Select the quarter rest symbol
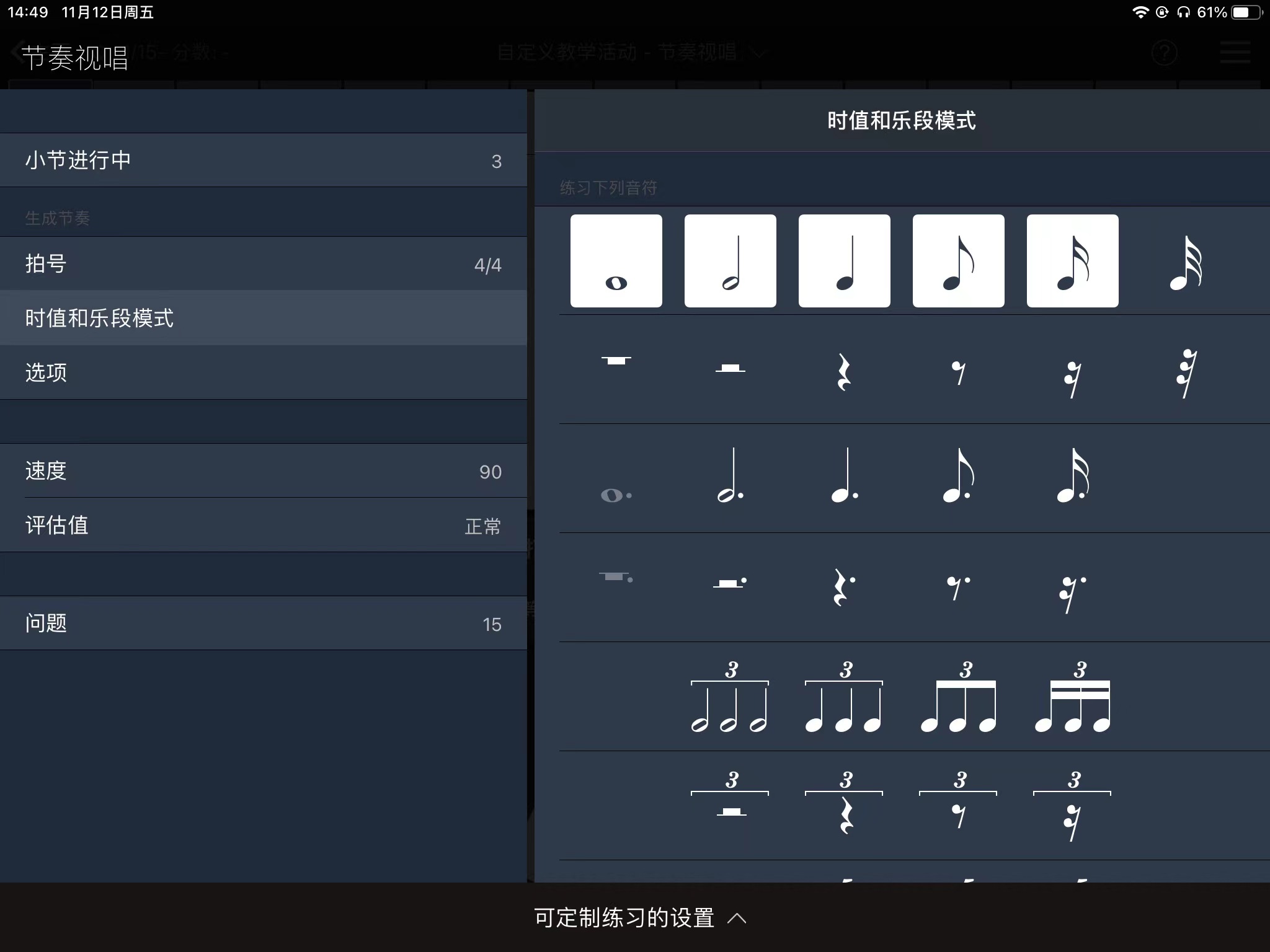 pos(844,371)
